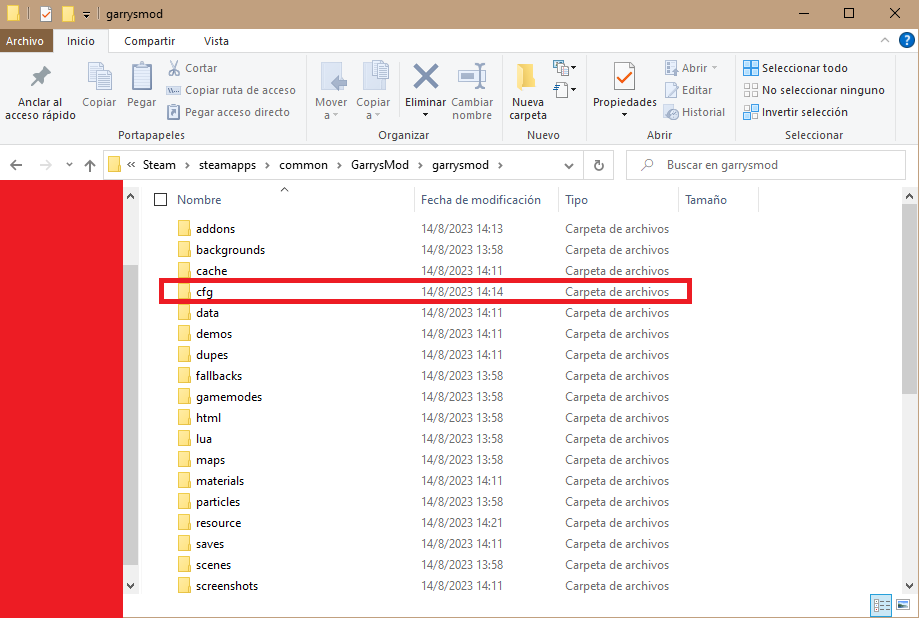Screen dimensions: 919x618
Task: Open the Copiar a menu
Action: 373,91
